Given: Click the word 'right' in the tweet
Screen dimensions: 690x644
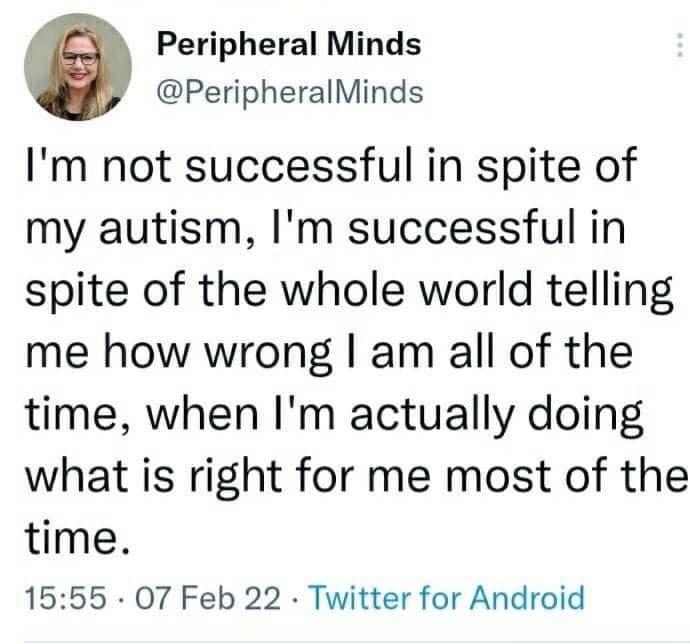Looking at the screenshot, I should 236,478.
